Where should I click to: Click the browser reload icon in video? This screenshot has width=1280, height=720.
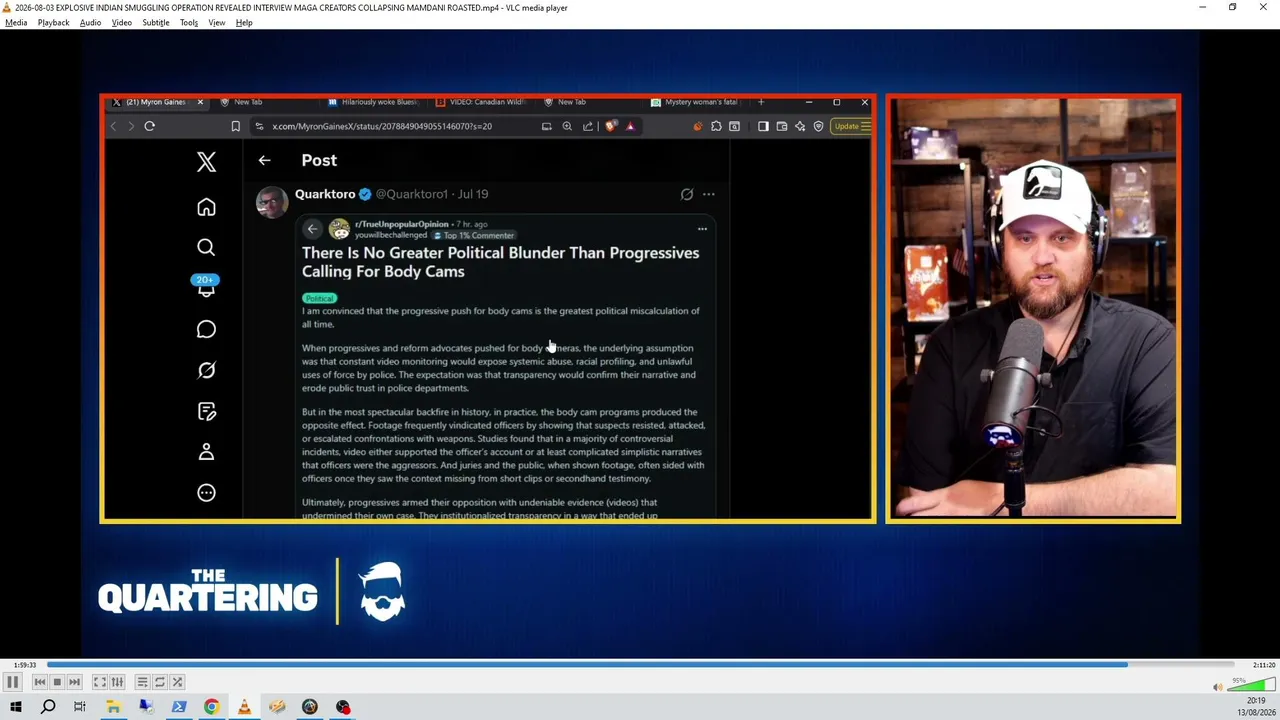pos(149,126)
